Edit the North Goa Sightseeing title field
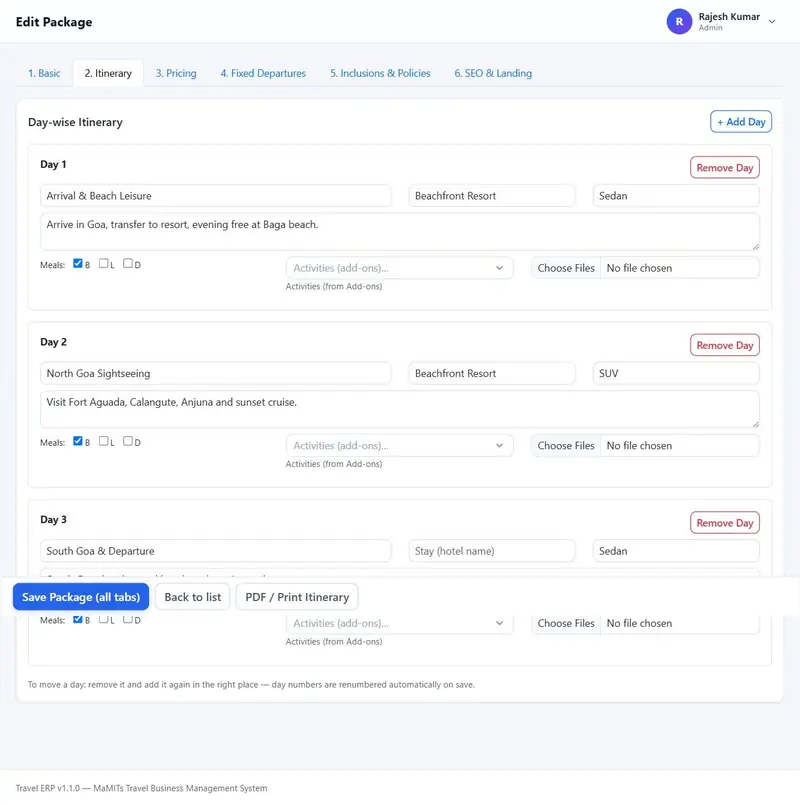The image size is (800, 805). [x=216, y=373]
